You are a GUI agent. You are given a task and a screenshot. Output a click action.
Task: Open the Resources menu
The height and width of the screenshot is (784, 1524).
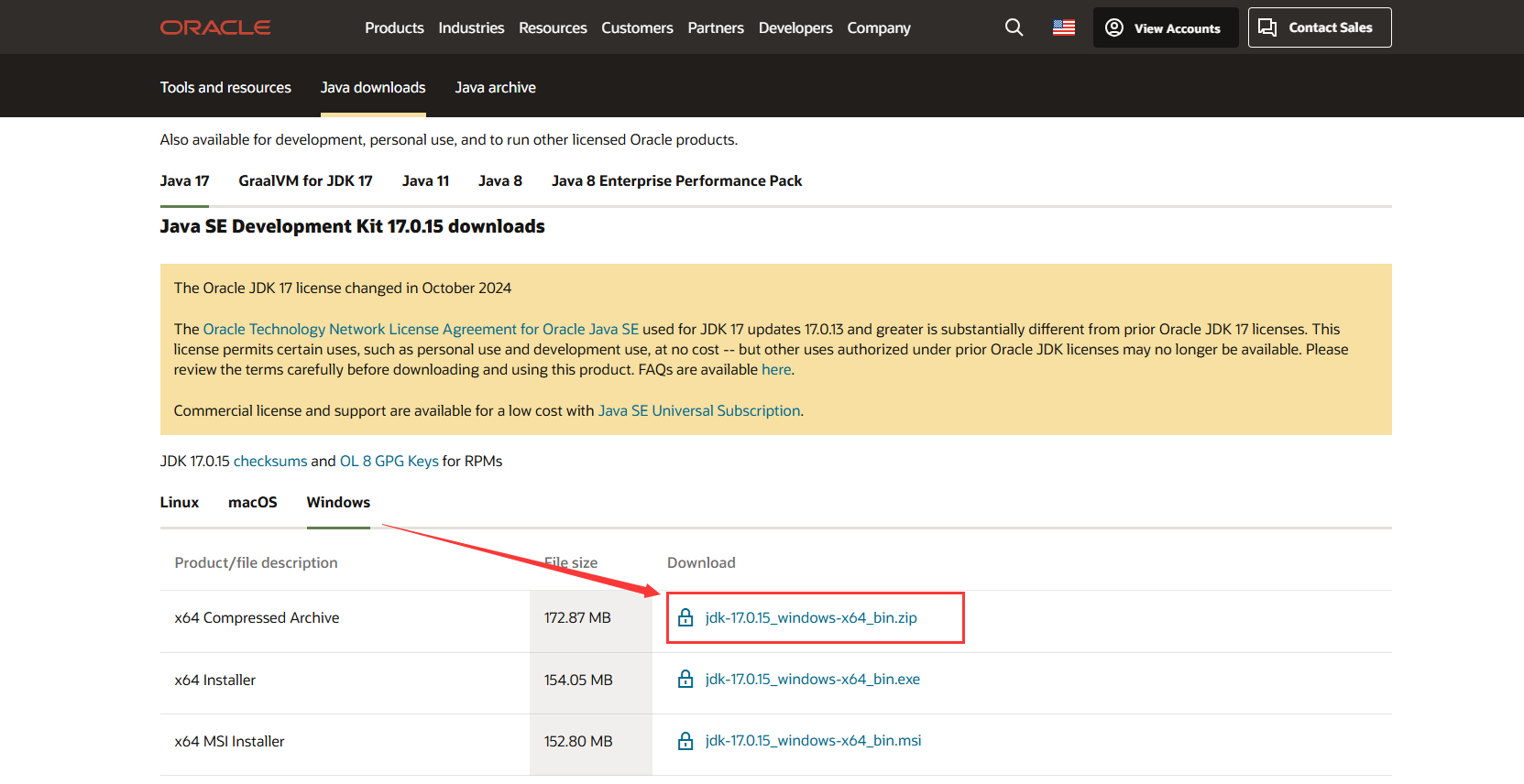point(553,27)
